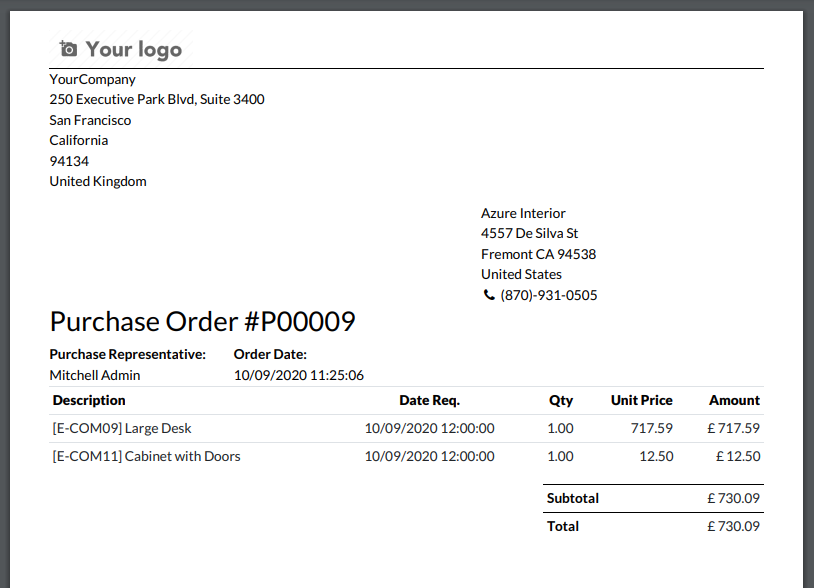This screenshot has width=814, height=588.
Task: Click the Your logo placeholder text
Action: [x=133, y=49]
